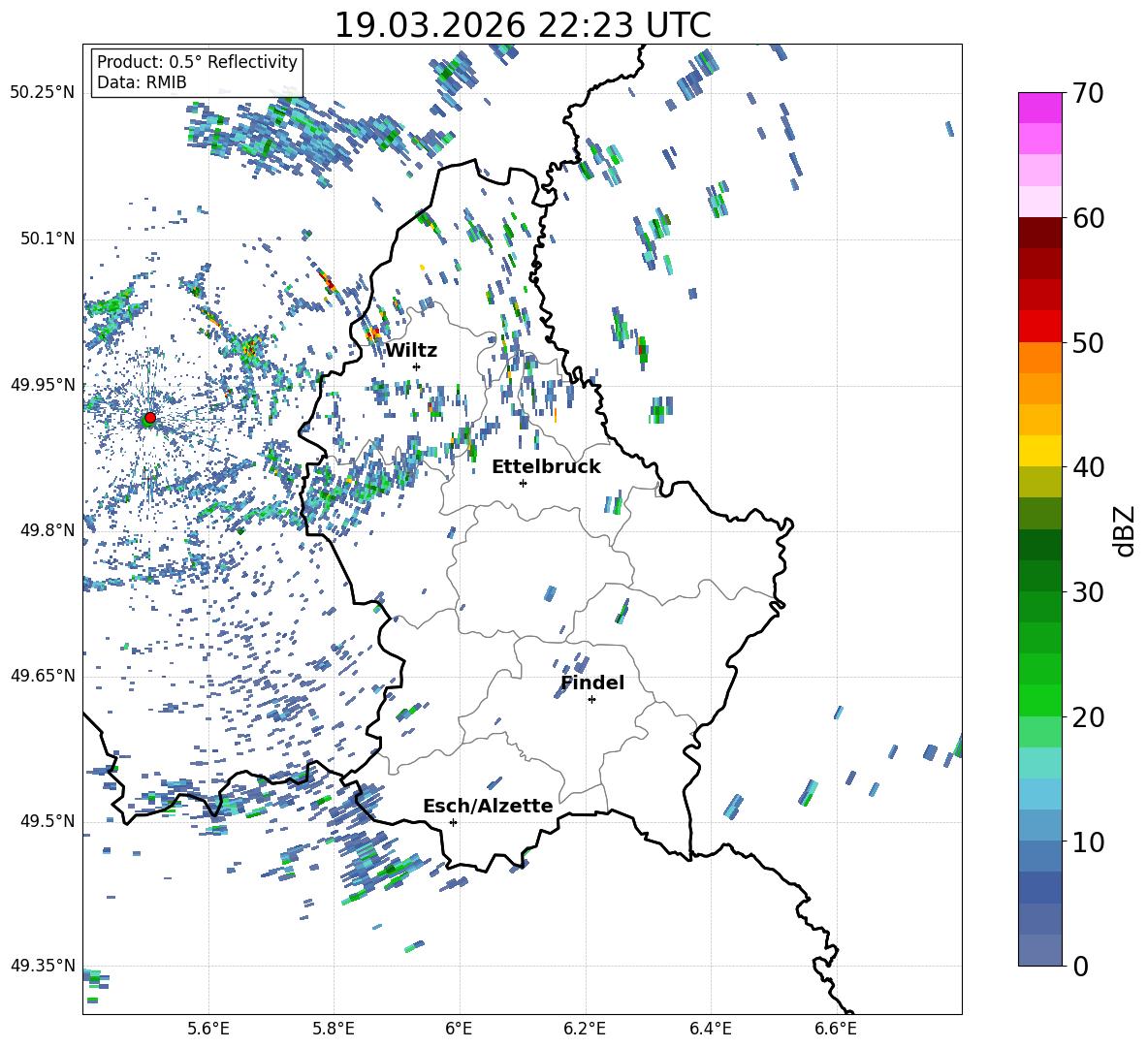The height and width of the screenshot is (1048, 1148).
Task: Click the title "19.03.2026 22:23 UTC"
Action: coord(522,25)
